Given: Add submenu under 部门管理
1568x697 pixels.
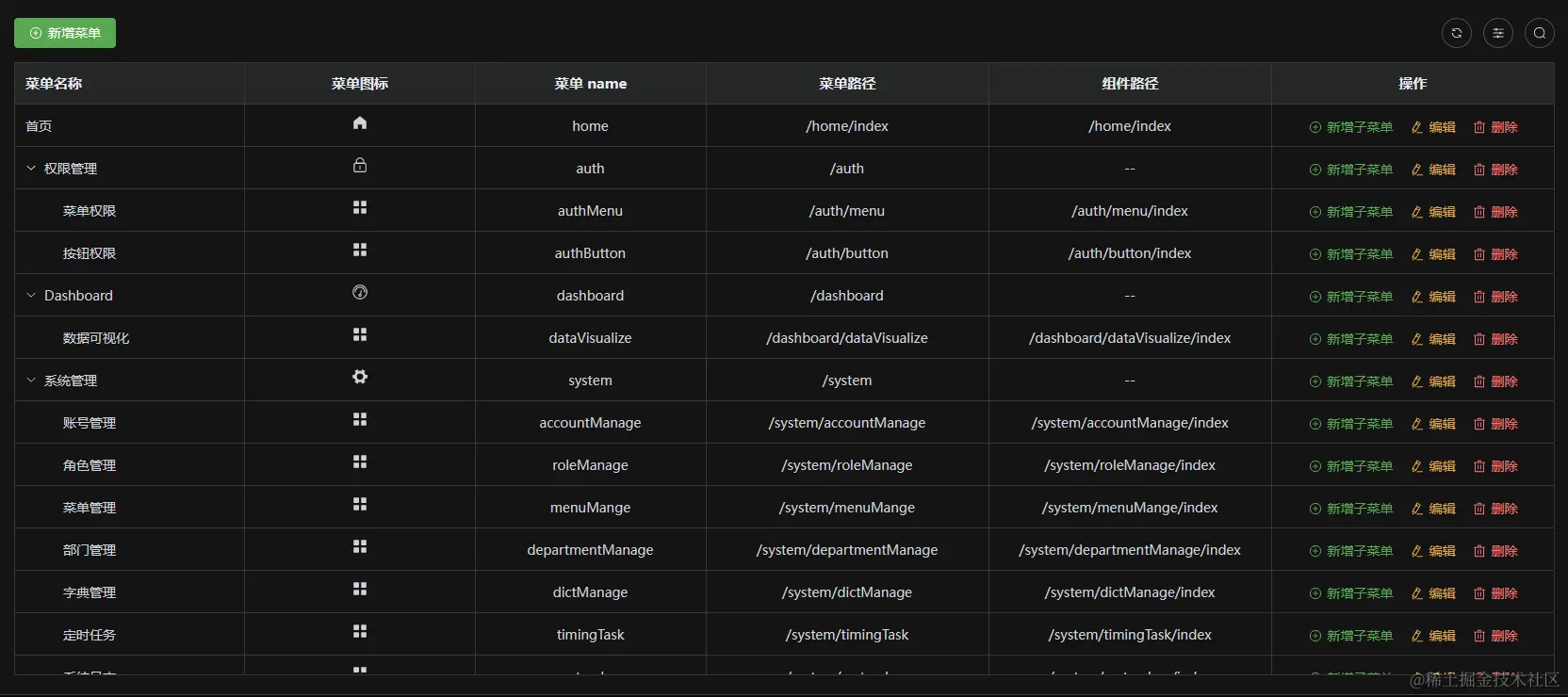Looking at the screenshot, I should 1350,551.
